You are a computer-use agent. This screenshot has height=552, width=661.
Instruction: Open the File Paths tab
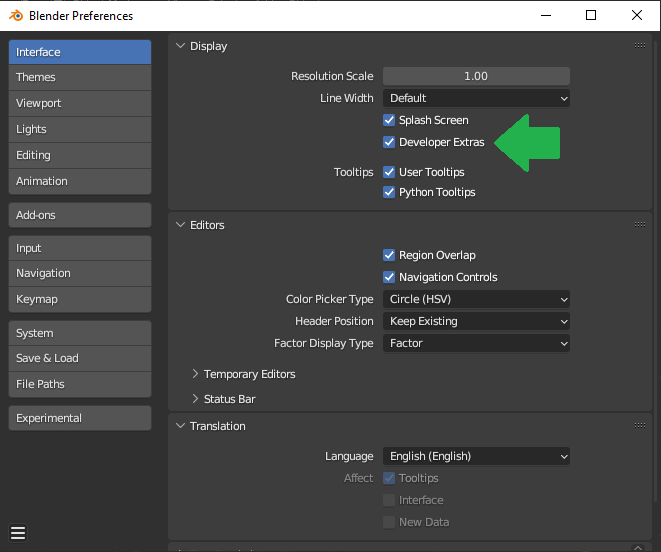(x=80, y=384)
